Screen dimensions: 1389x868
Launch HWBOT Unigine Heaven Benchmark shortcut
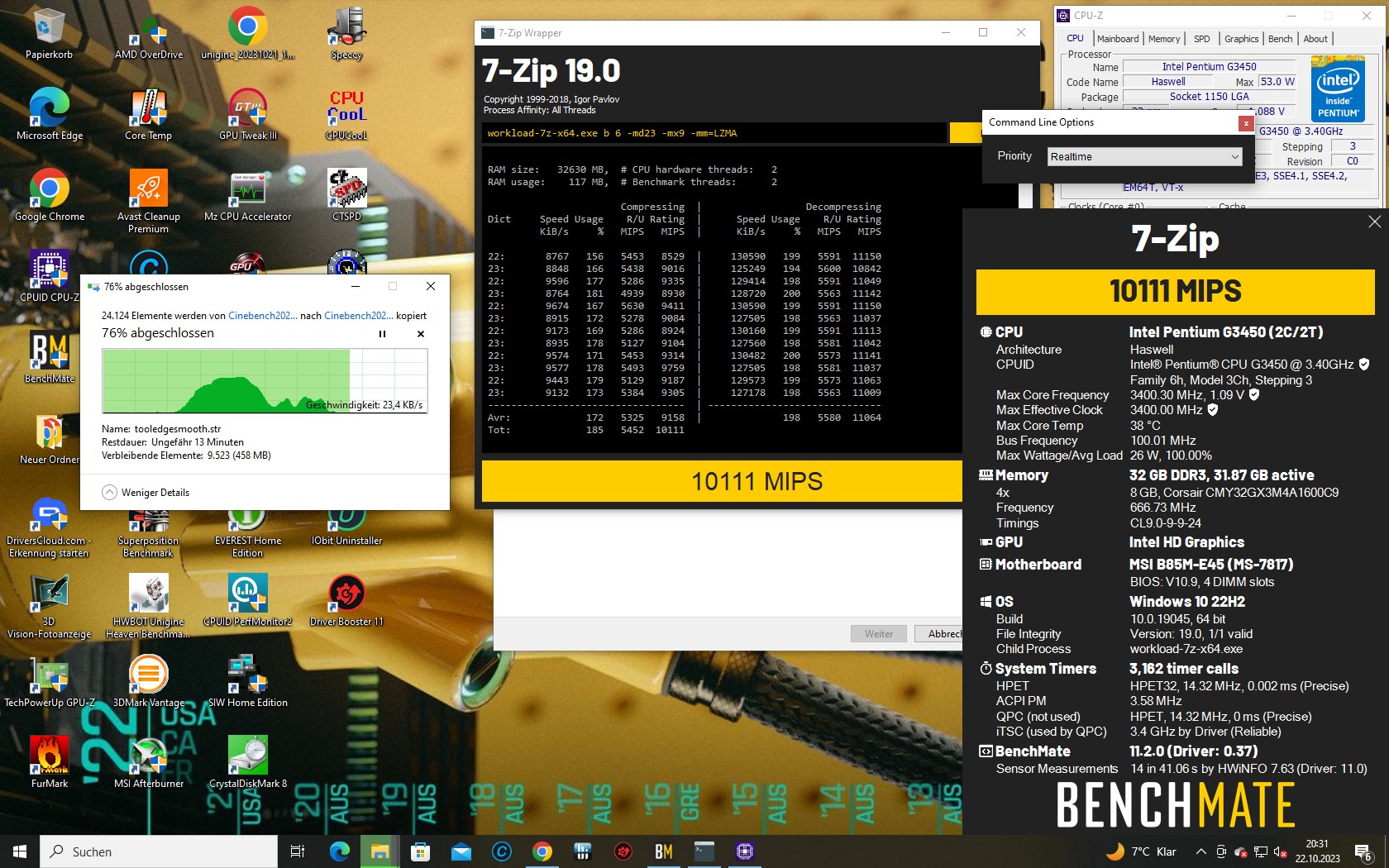pyautogui.click(x=149, y=606)
